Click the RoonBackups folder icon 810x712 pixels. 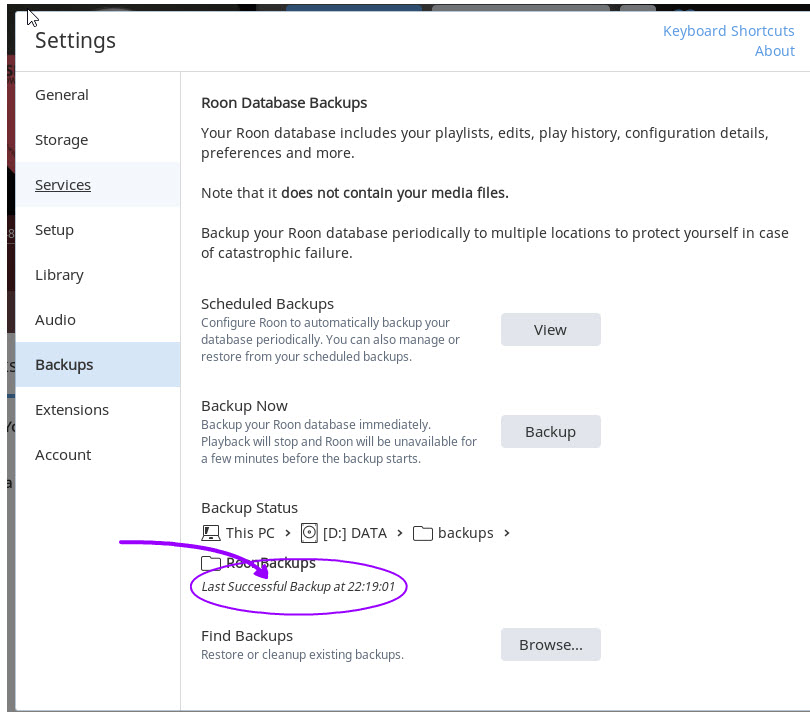point(211,563)
